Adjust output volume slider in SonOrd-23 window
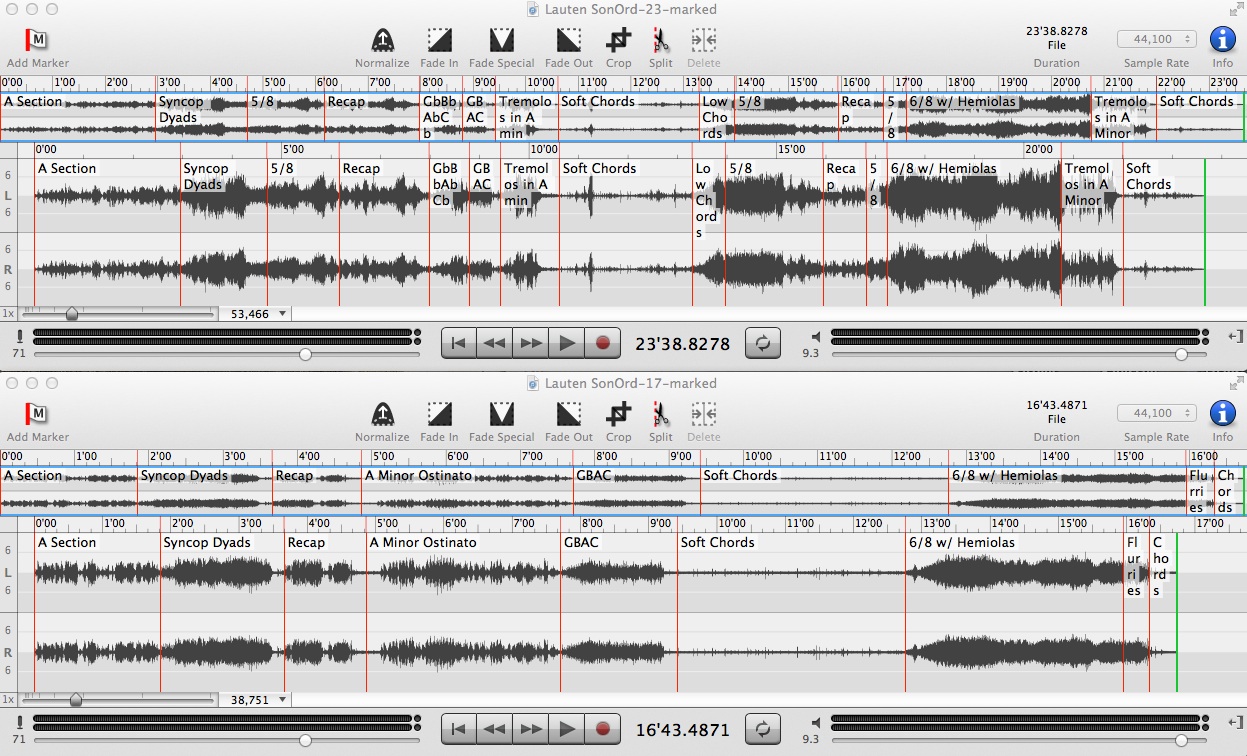Image resolution: width=1247 pixels, height=756 pixels. (x=1181, y=354)
